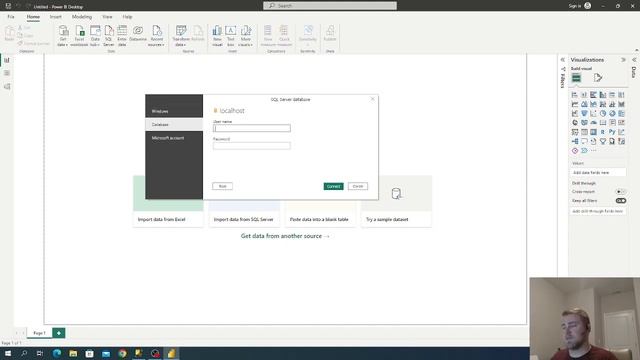640x360 pixels.
Task: Open the More visuals dropdown
Action: pyautogui.click(x=246, y=36)
